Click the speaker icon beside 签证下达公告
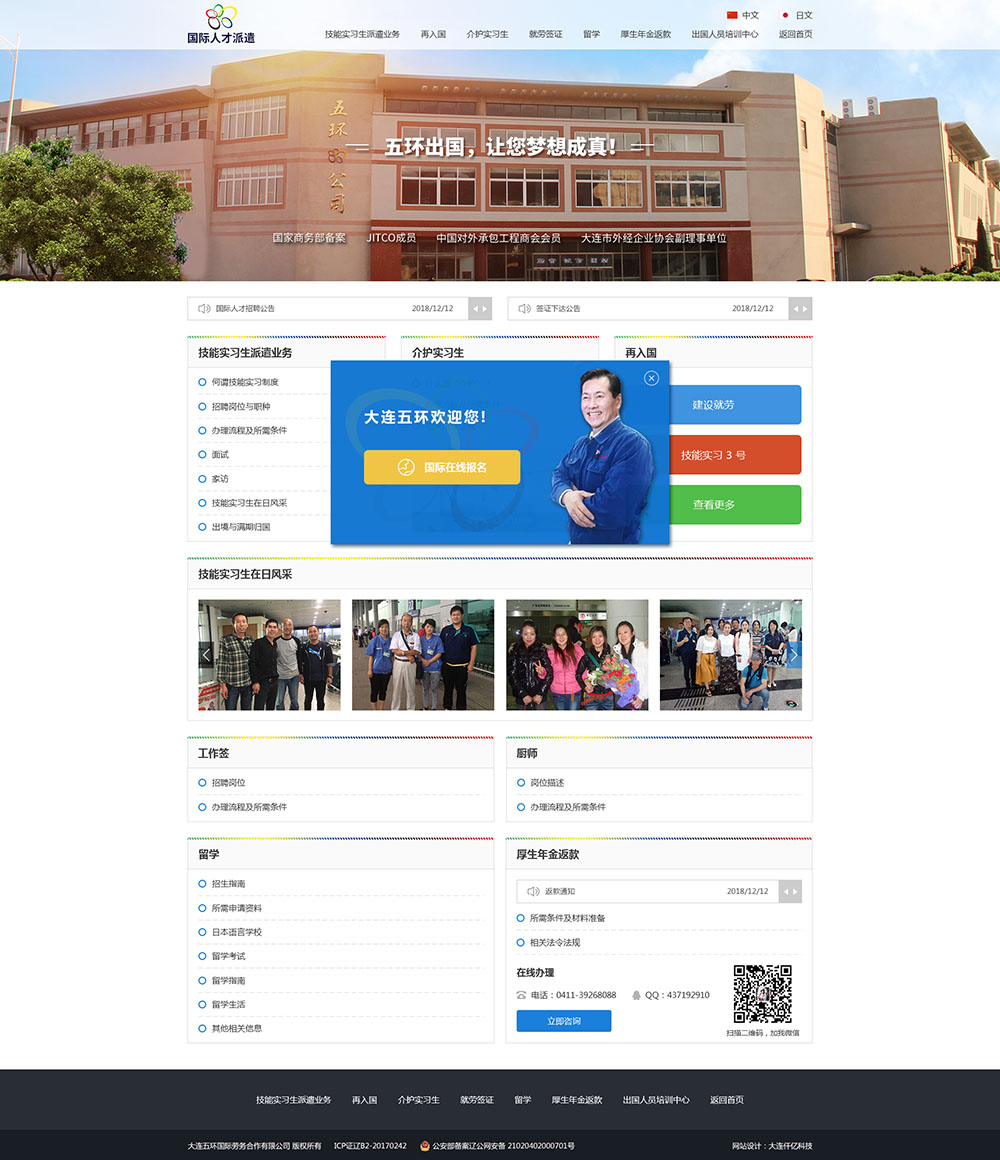 pyautogui.click(x=524, y=309)
